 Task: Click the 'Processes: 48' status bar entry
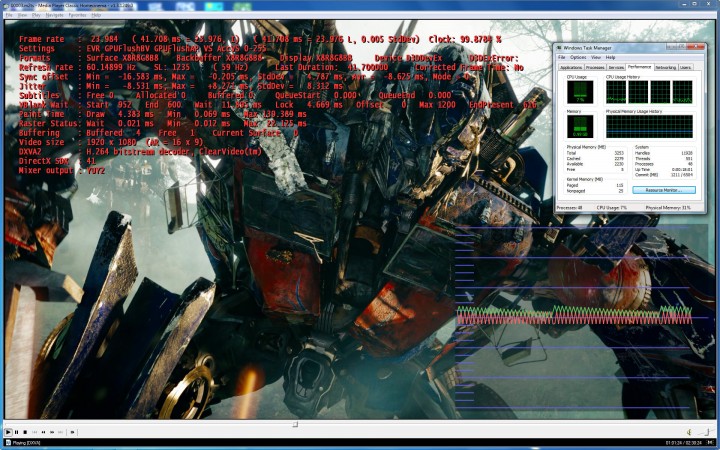569,208
